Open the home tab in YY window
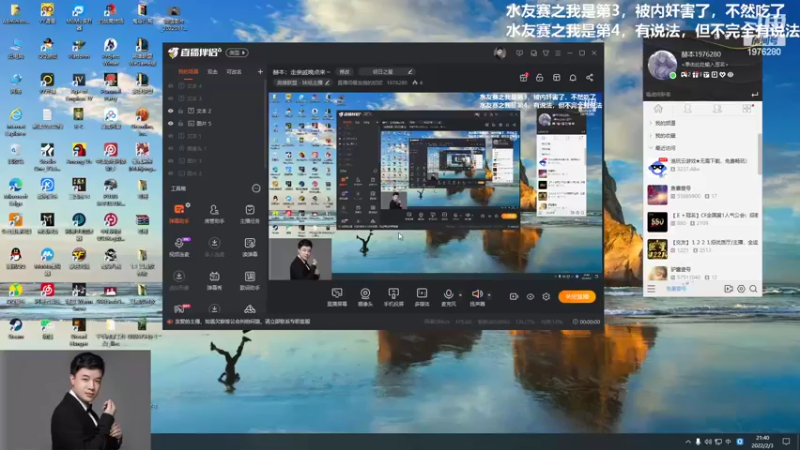The image size is (800, 450). (x=658, y=109)
